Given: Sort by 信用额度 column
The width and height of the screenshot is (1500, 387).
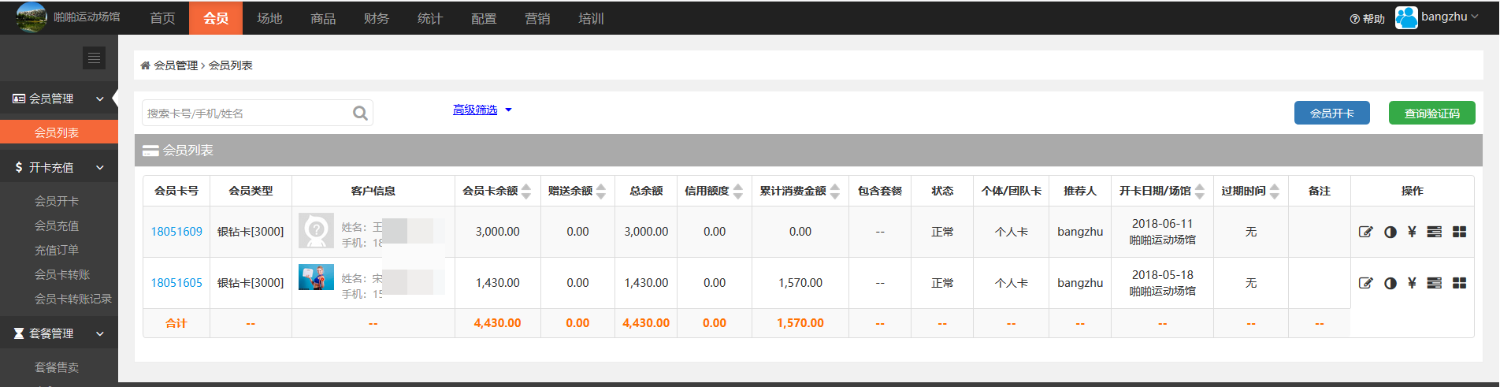Looking at the screenshot, I should click(x=739, y=191).
